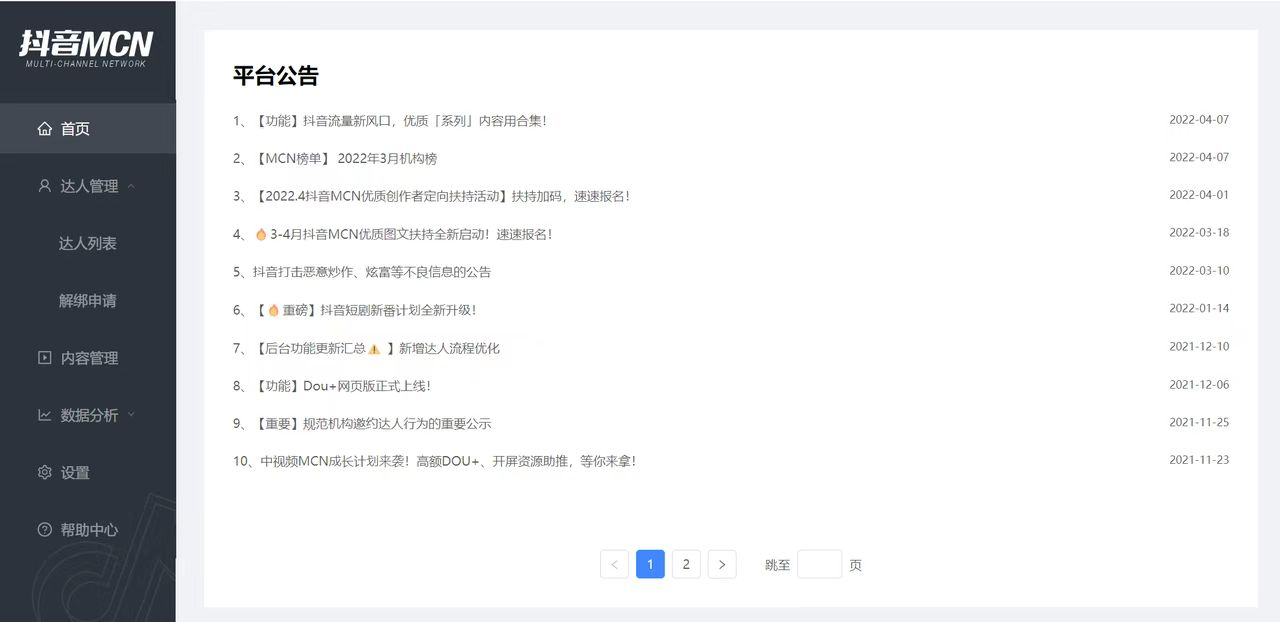Go to previous page arrow
1280x622 pixels.
pos(614,564)
